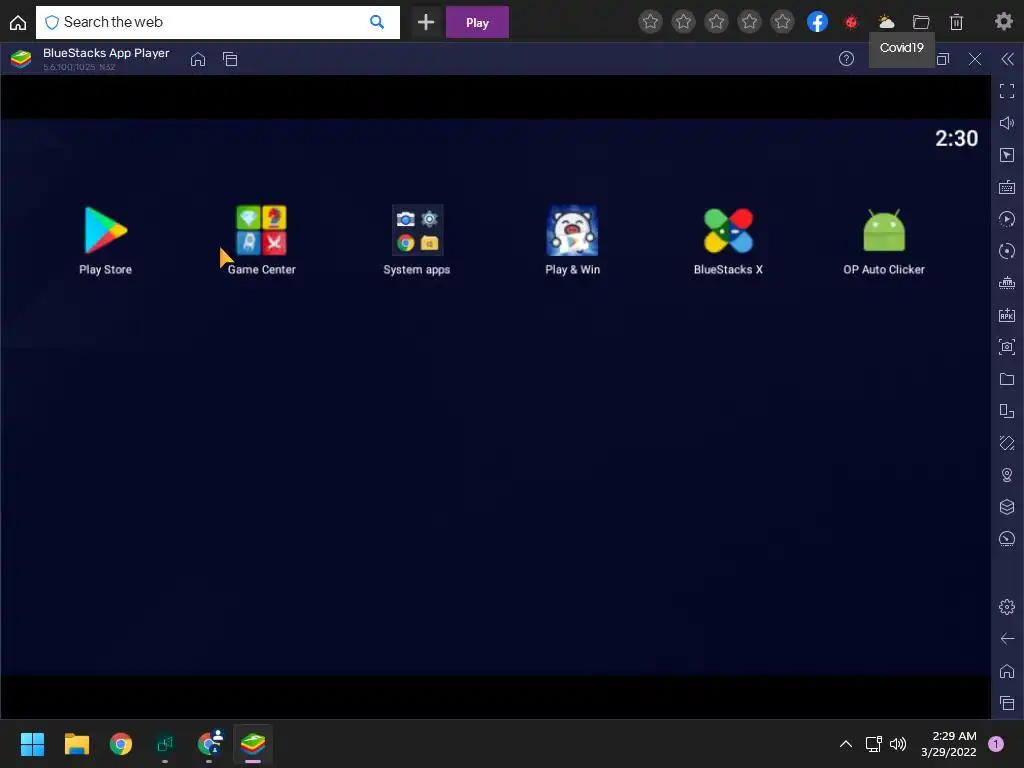Click the rotate screen icon in sidebar
This screenshot has width=1024, height=768.
(x=1006, y=411)
